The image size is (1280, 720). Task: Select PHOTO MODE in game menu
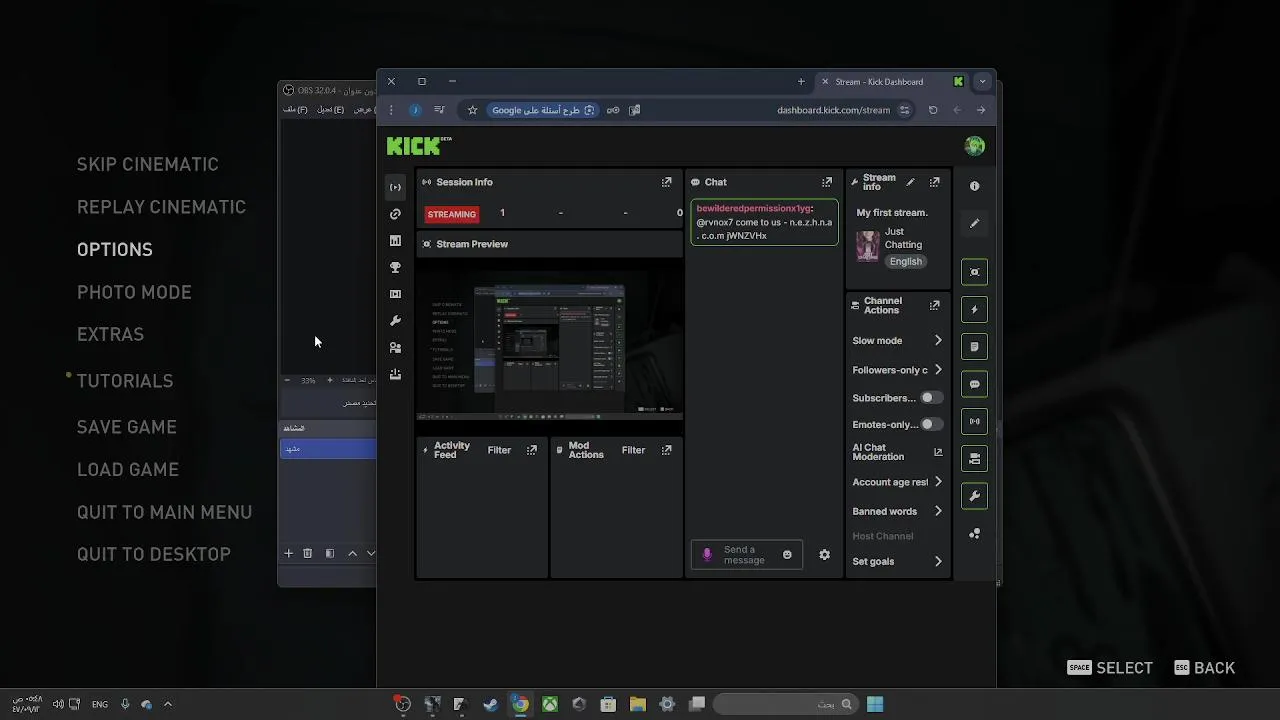(x=134, y=292)
